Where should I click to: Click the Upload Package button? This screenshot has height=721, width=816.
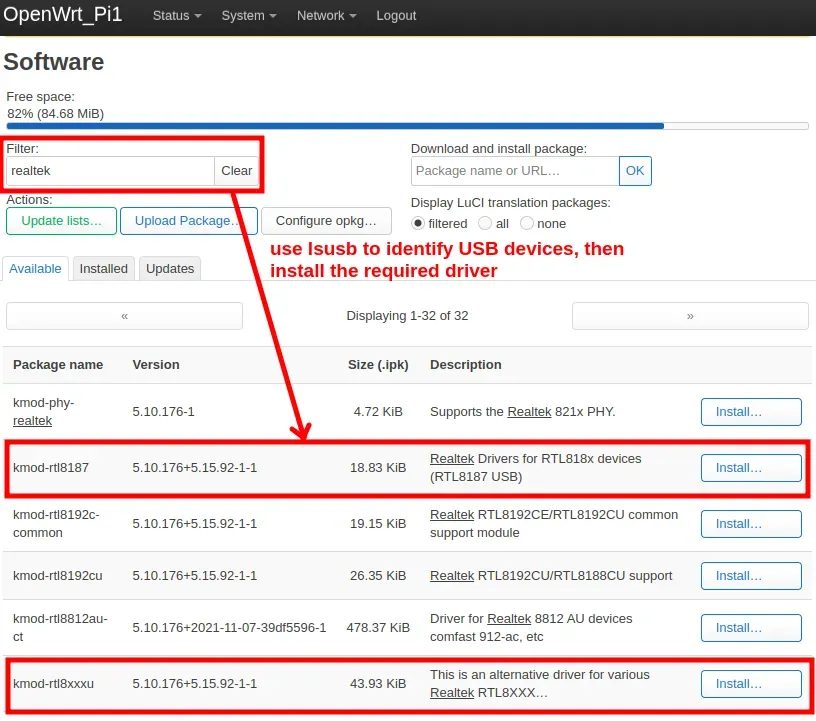tap(188, 221)
